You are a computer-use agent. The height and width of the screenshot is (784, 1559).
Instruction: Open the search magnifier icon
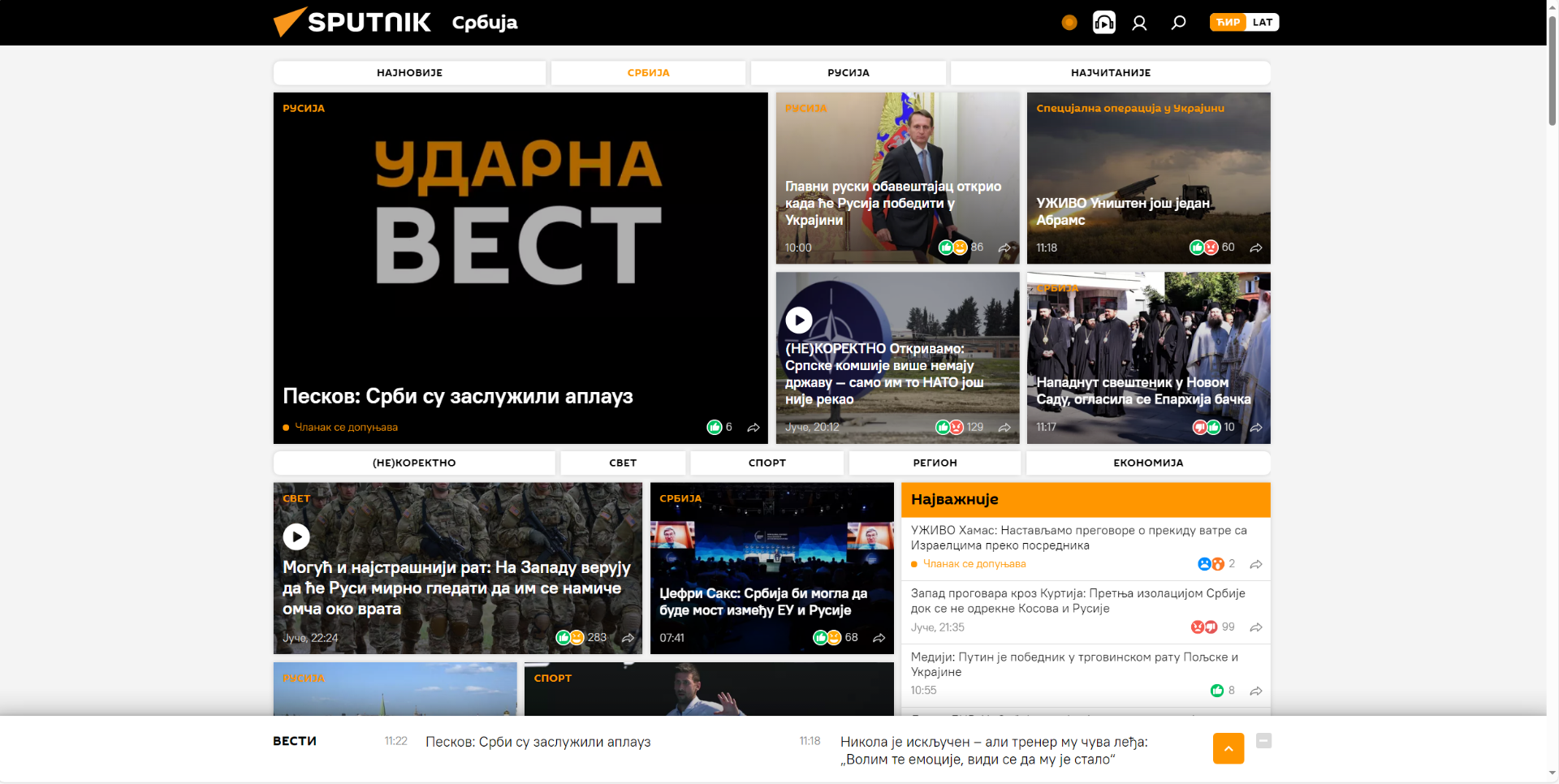[x=1178, y=23]
